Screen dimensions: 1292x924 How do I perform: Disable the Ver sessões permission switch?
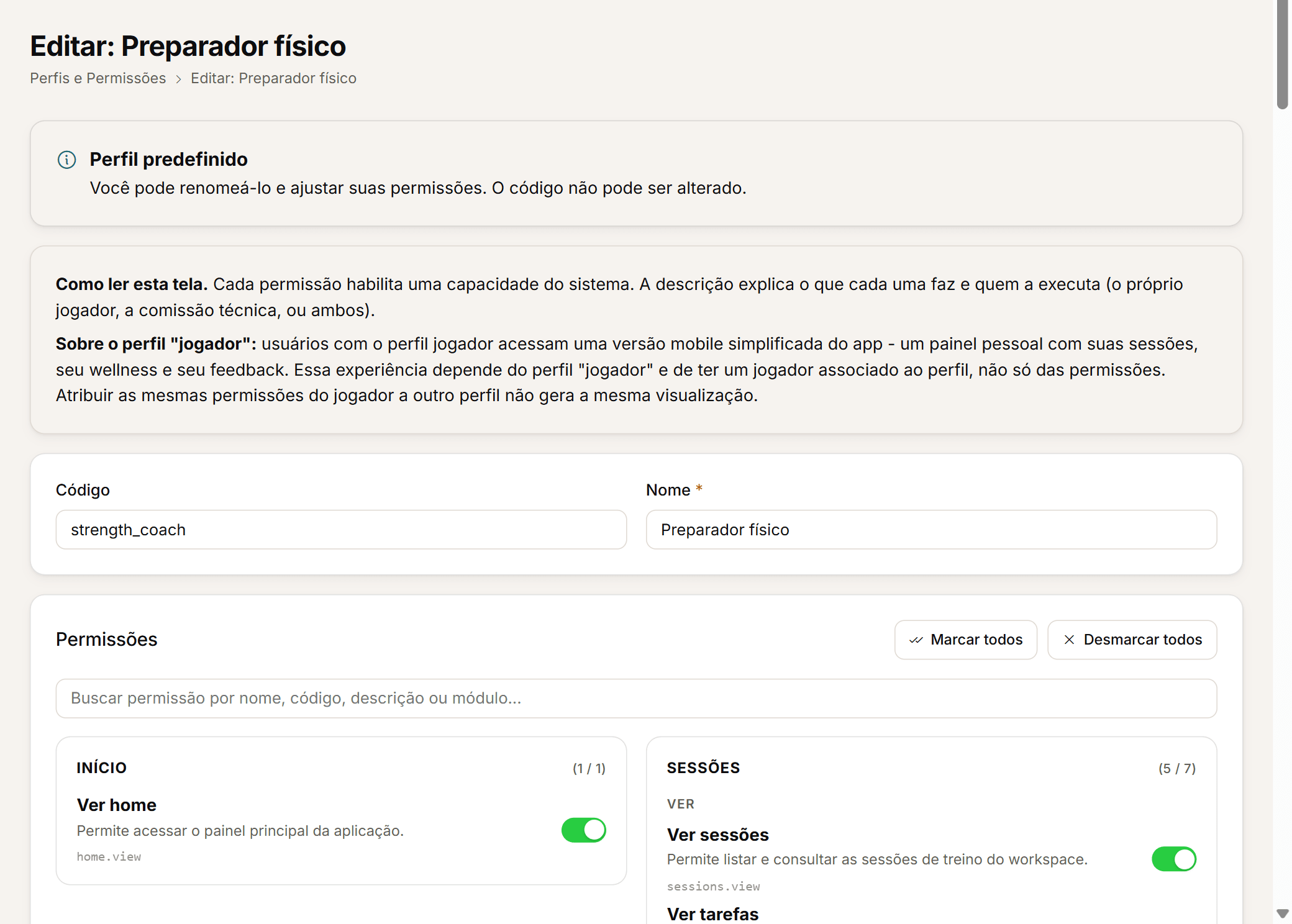click(1173, 859)
